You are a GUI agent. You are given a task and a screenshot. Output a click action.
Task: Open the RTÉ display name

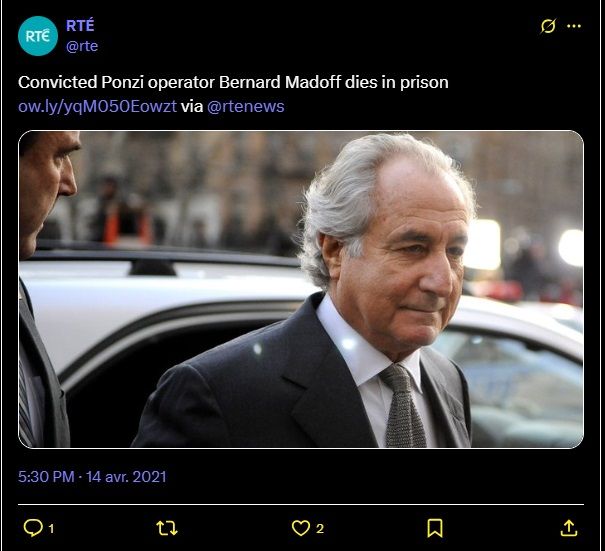point(80,25)
